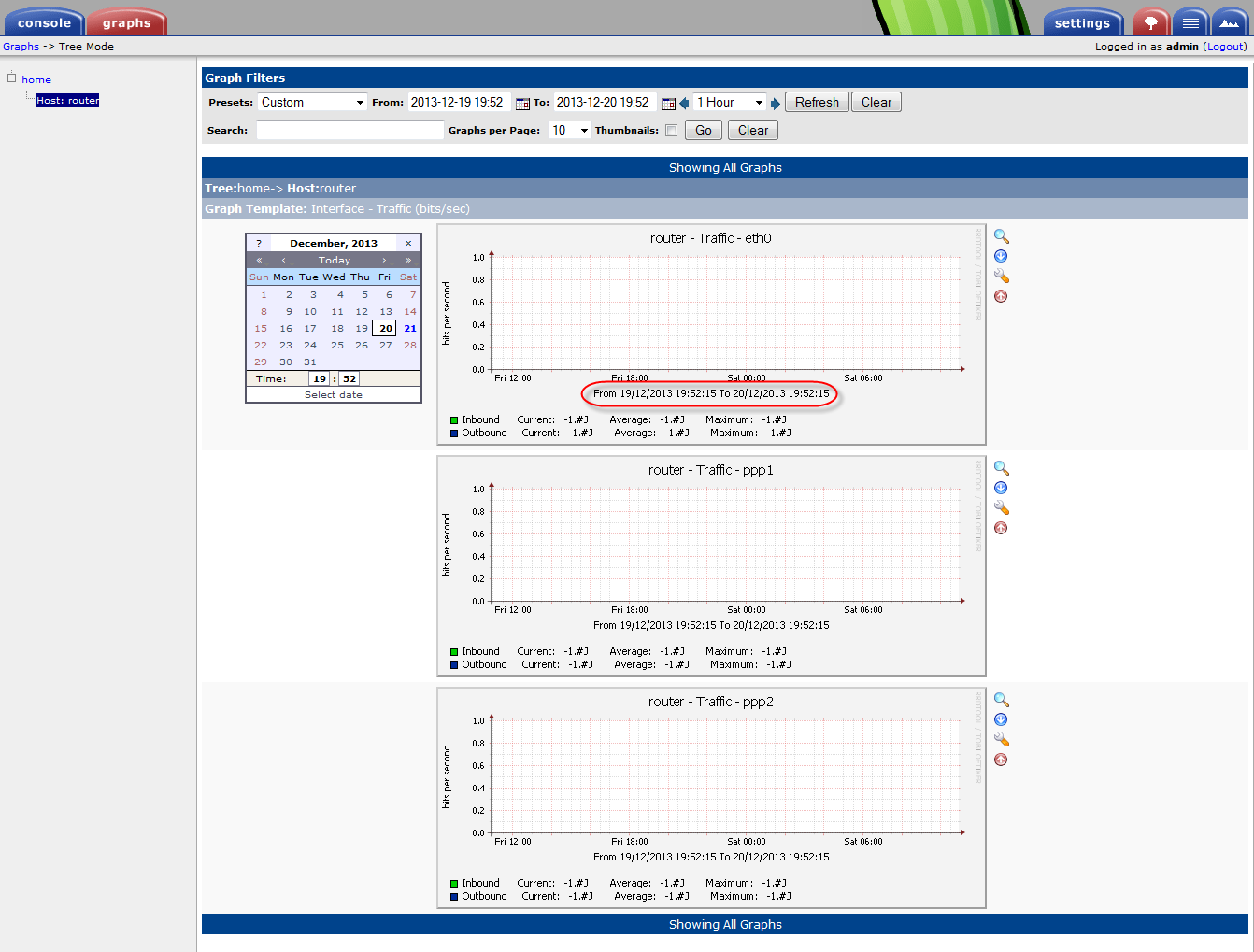The image size is (1254, 952).
Task: Open the graphs tab
Action: click(127, 22)
